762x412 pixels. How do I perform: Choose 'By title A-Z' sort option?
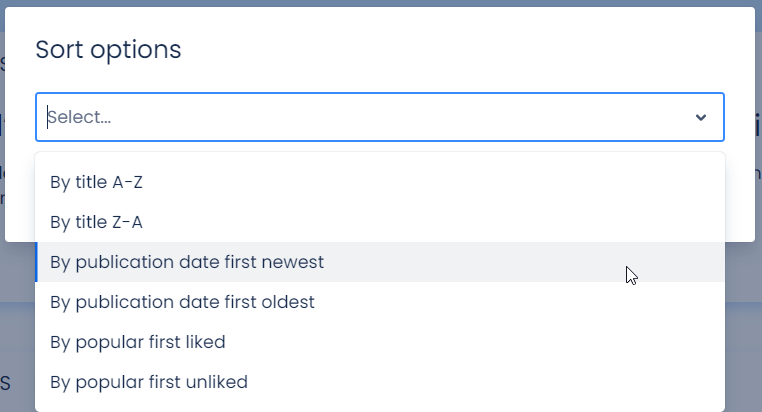pos(104,182)
